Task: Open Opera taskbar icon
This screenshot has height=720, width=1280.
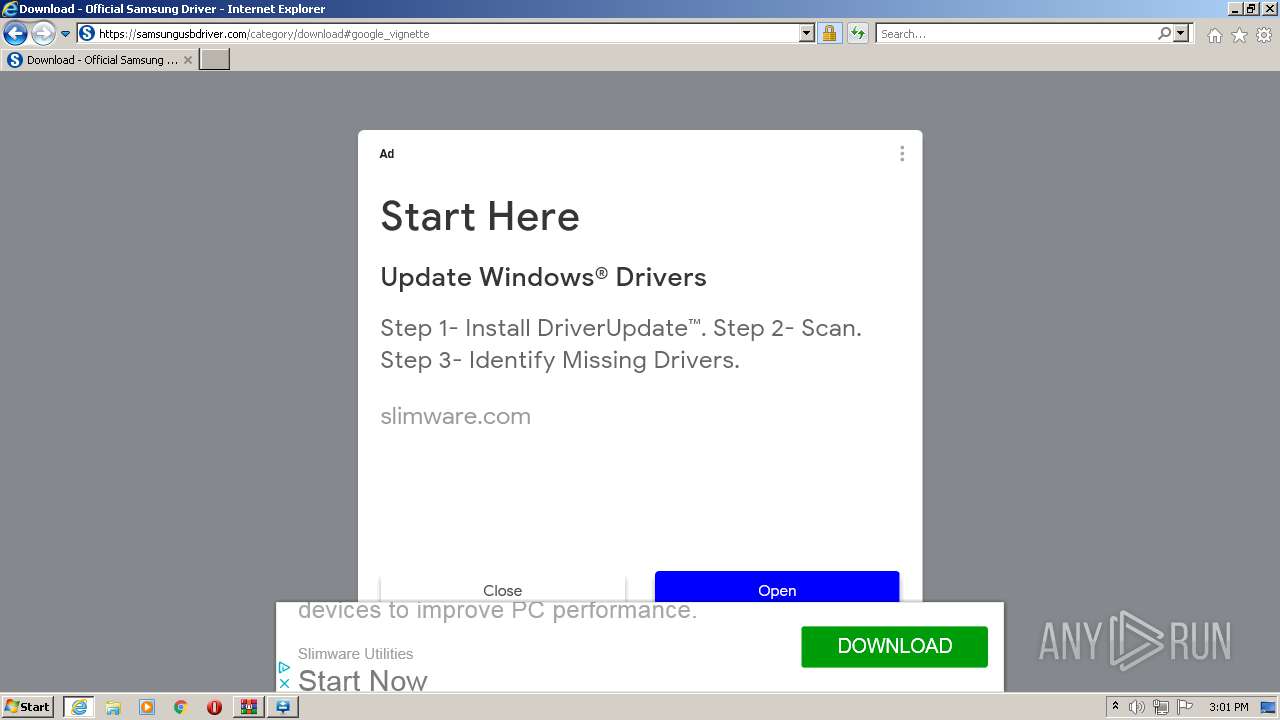Action: (214, 707)
